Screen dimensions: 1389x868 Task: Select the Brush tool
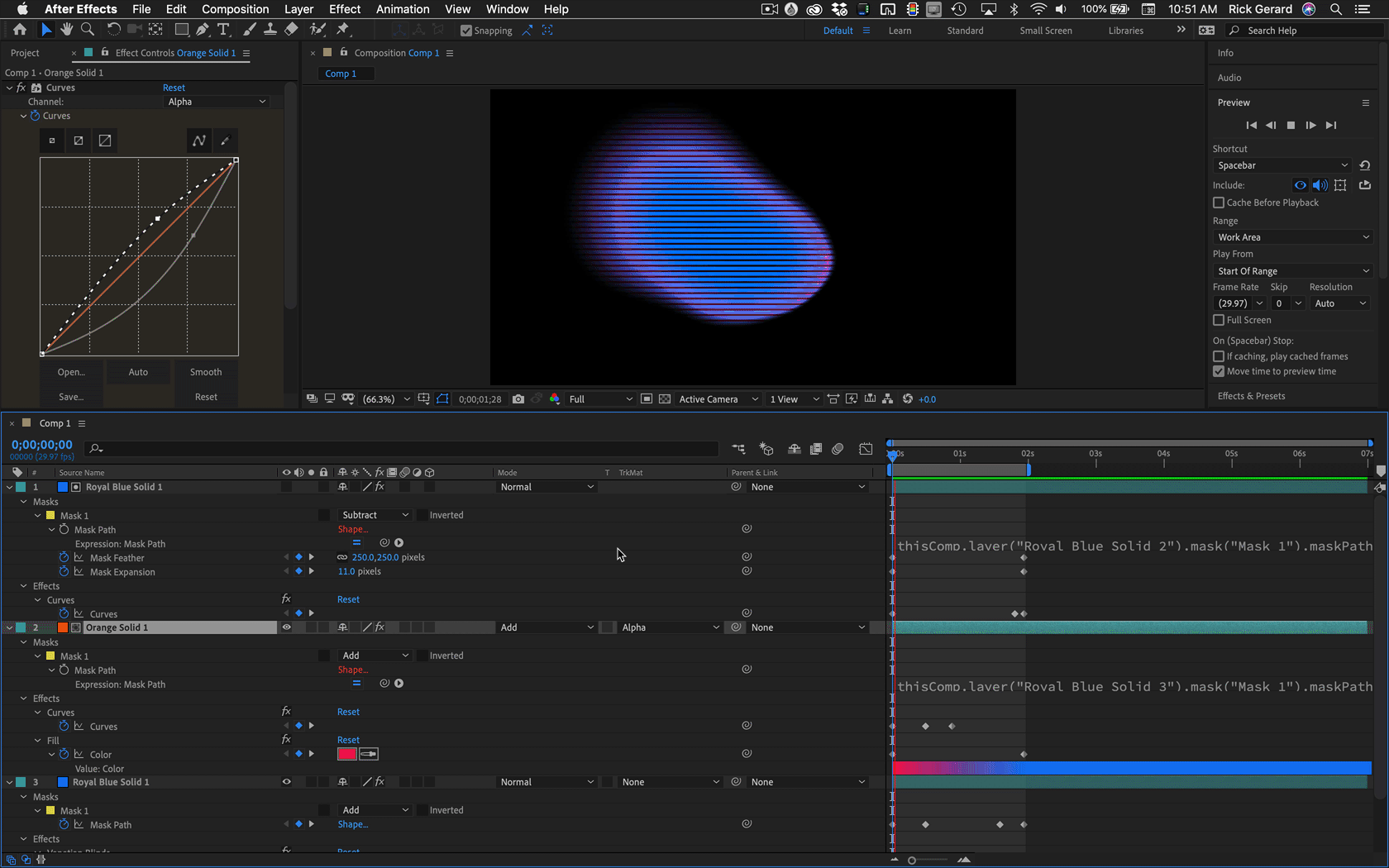[250, 30]
